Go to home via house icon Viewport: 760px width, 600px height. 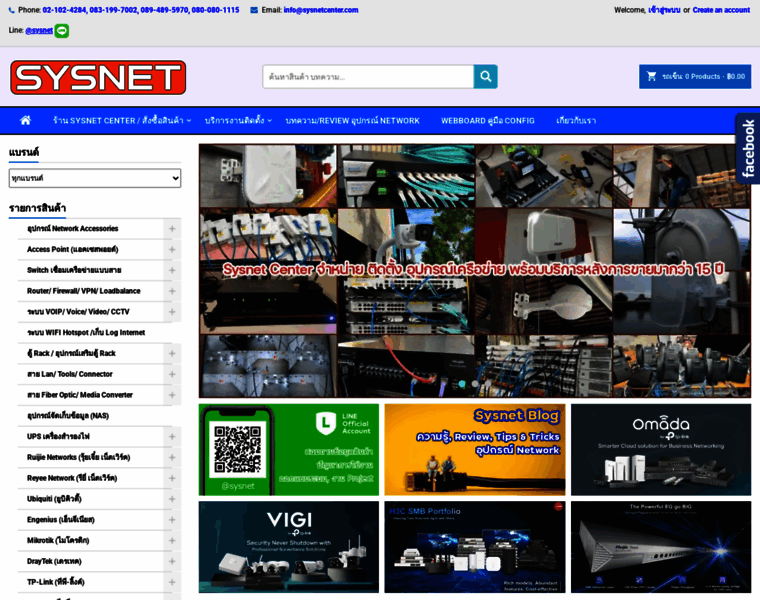tap(25, 120)
